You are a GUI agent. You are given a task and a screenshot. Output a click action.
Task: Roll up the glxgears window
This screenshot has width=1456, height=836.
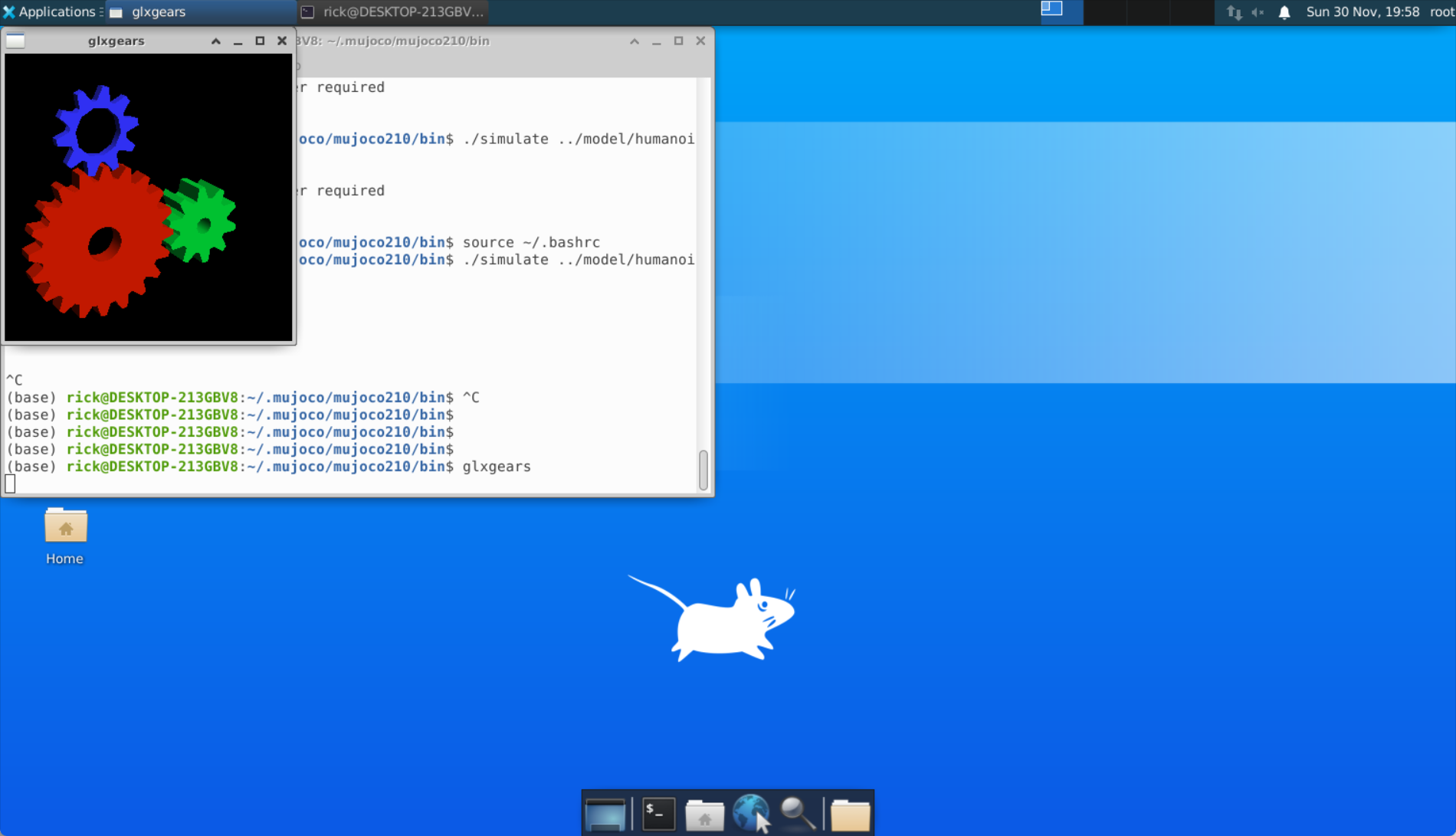tap(216, 41)
